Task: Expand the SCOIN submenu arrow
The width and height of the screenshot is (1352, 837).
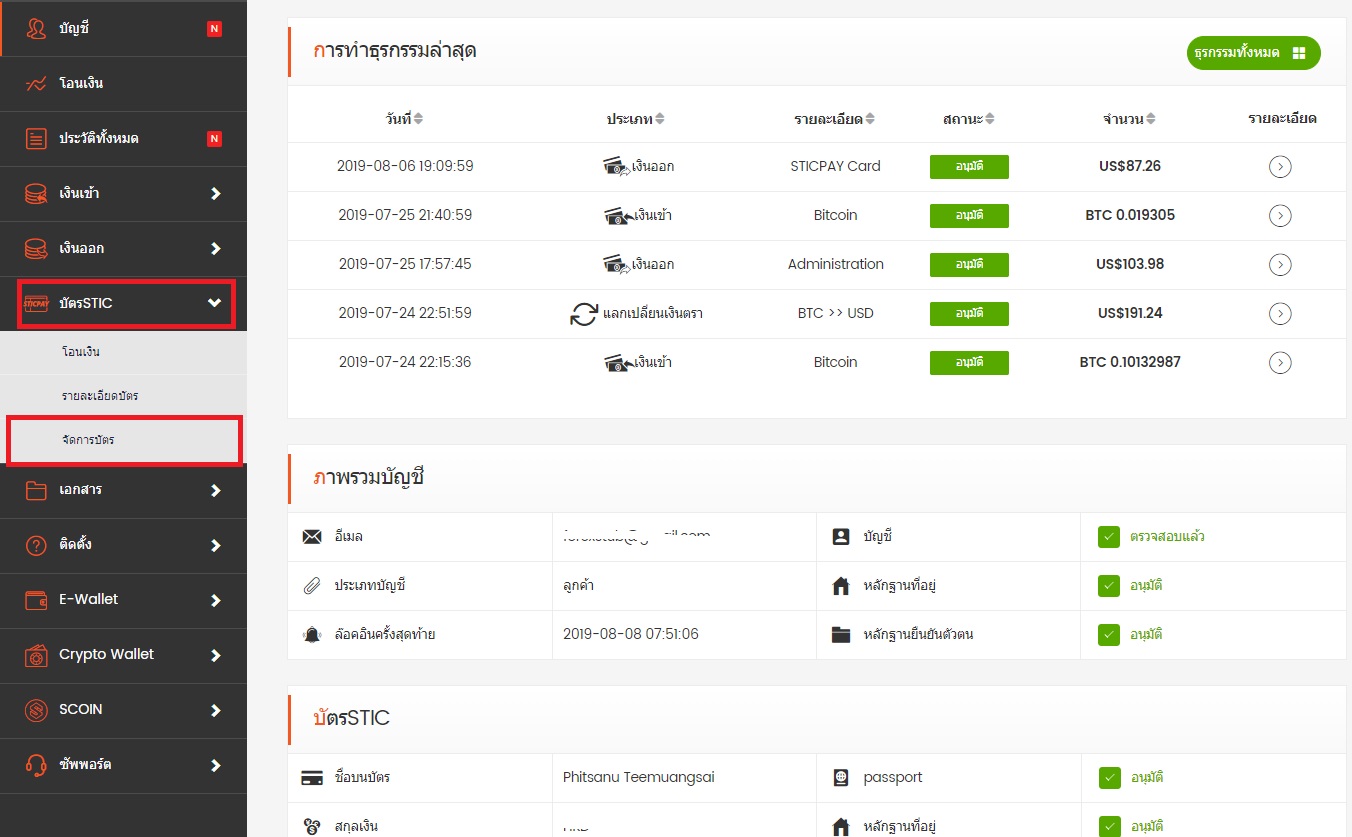Action: 215,710
